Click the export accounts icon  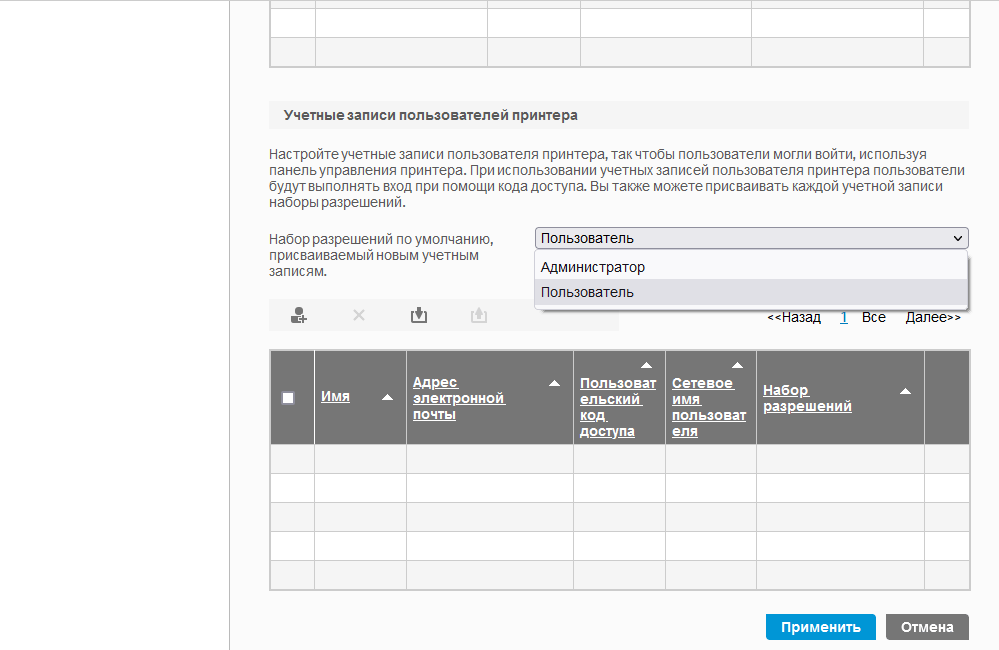pos(479,315)
